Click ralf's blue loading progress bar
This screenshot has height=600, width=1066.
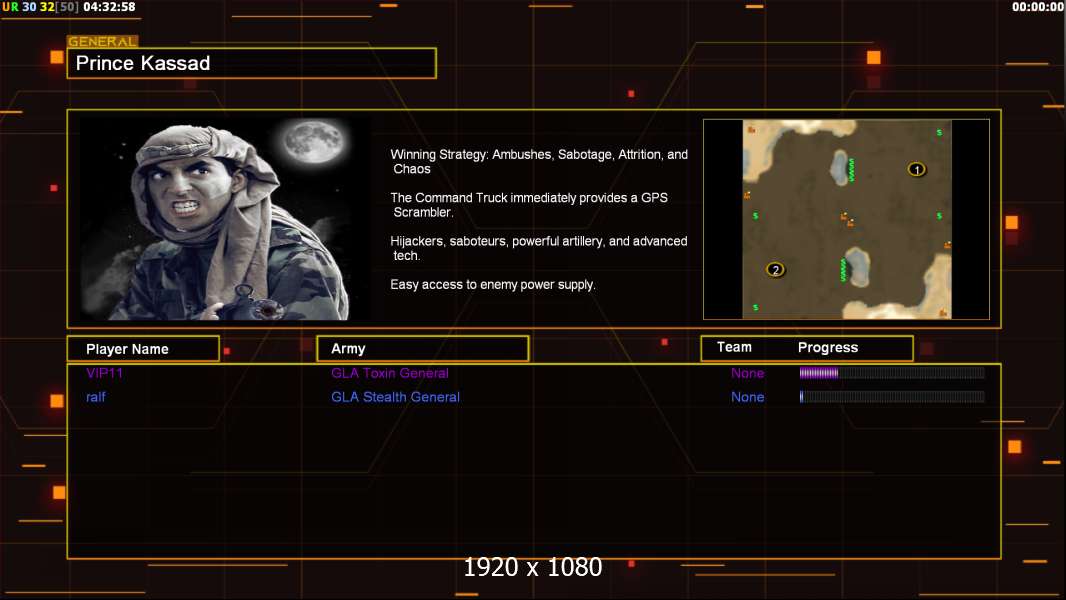pyautogui.click(x=892, y=397)
